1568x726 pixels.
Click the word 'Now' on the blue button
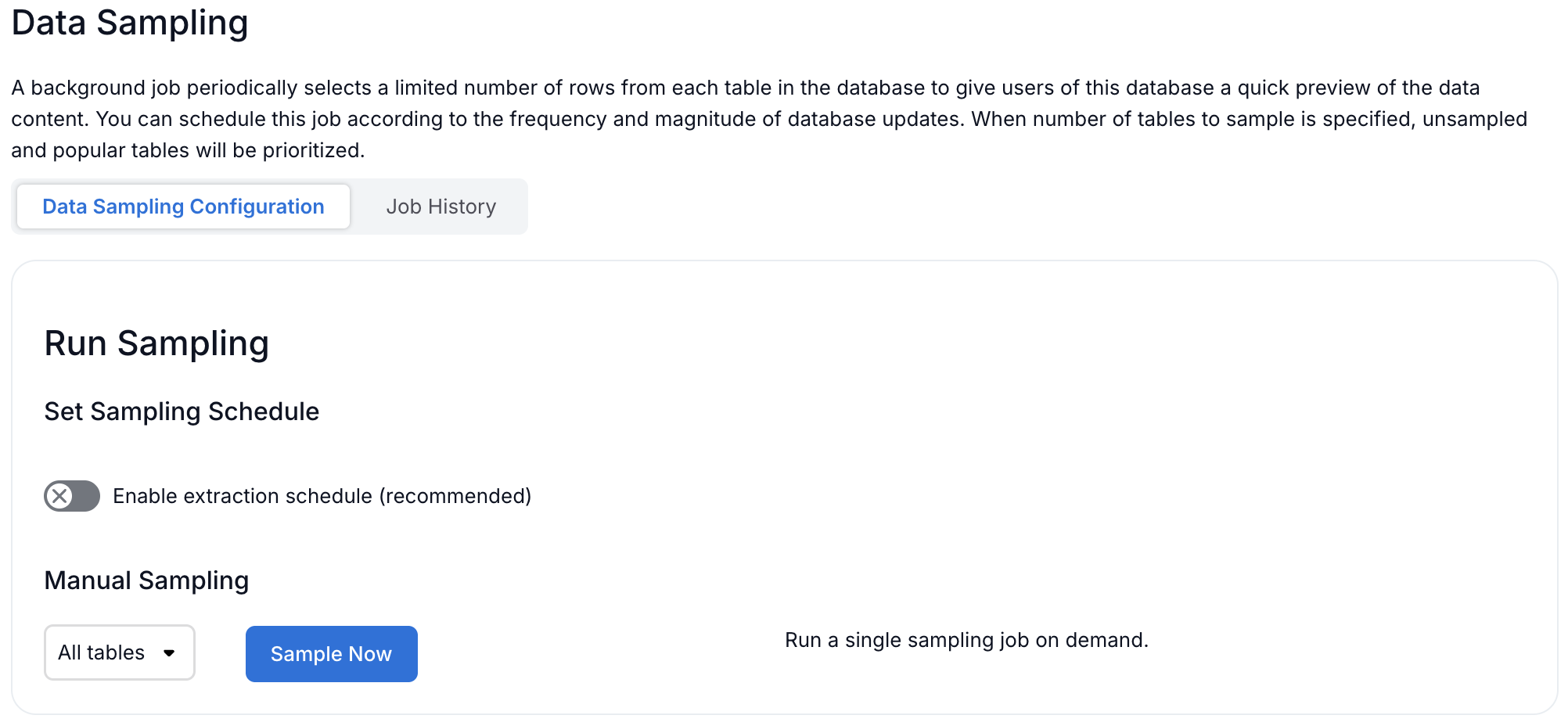370,654
